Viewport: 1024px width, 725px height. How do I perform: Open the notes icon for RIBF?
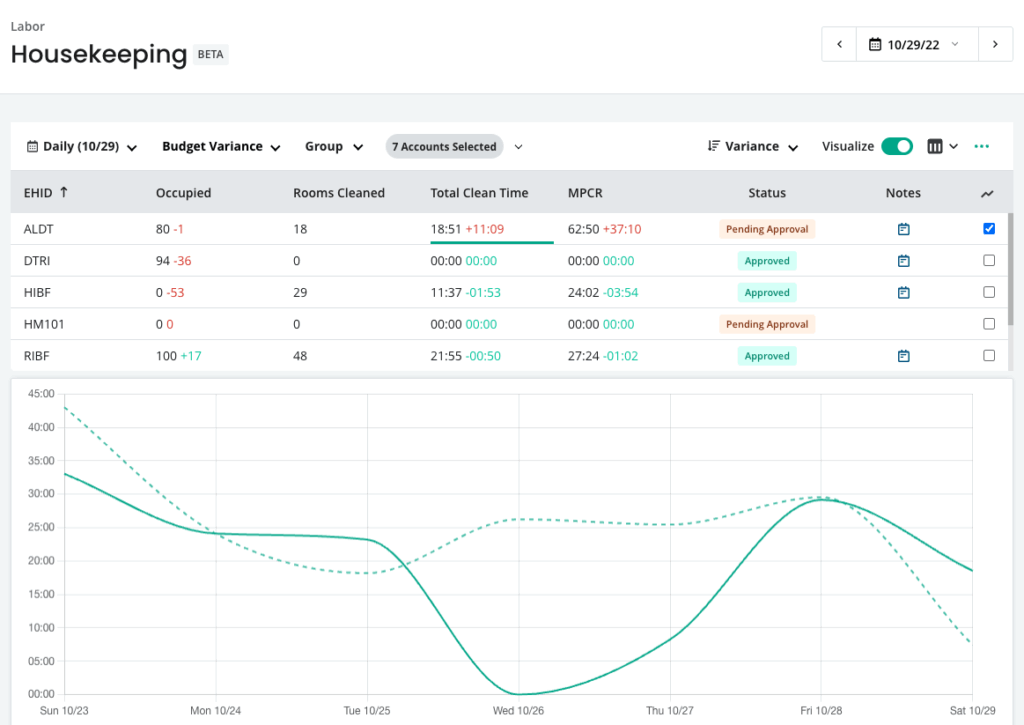pyautogui.click(x=903, y=356)
